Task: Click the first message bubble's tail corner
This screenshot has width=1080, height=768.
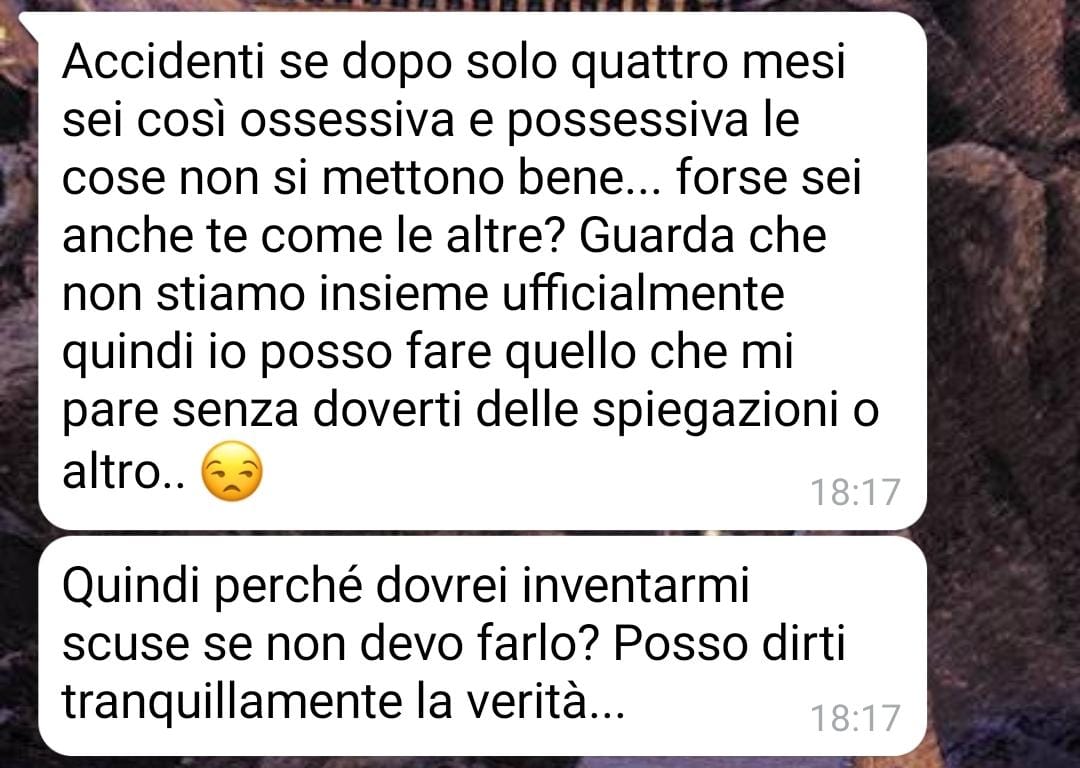Action: click(28, 23)
